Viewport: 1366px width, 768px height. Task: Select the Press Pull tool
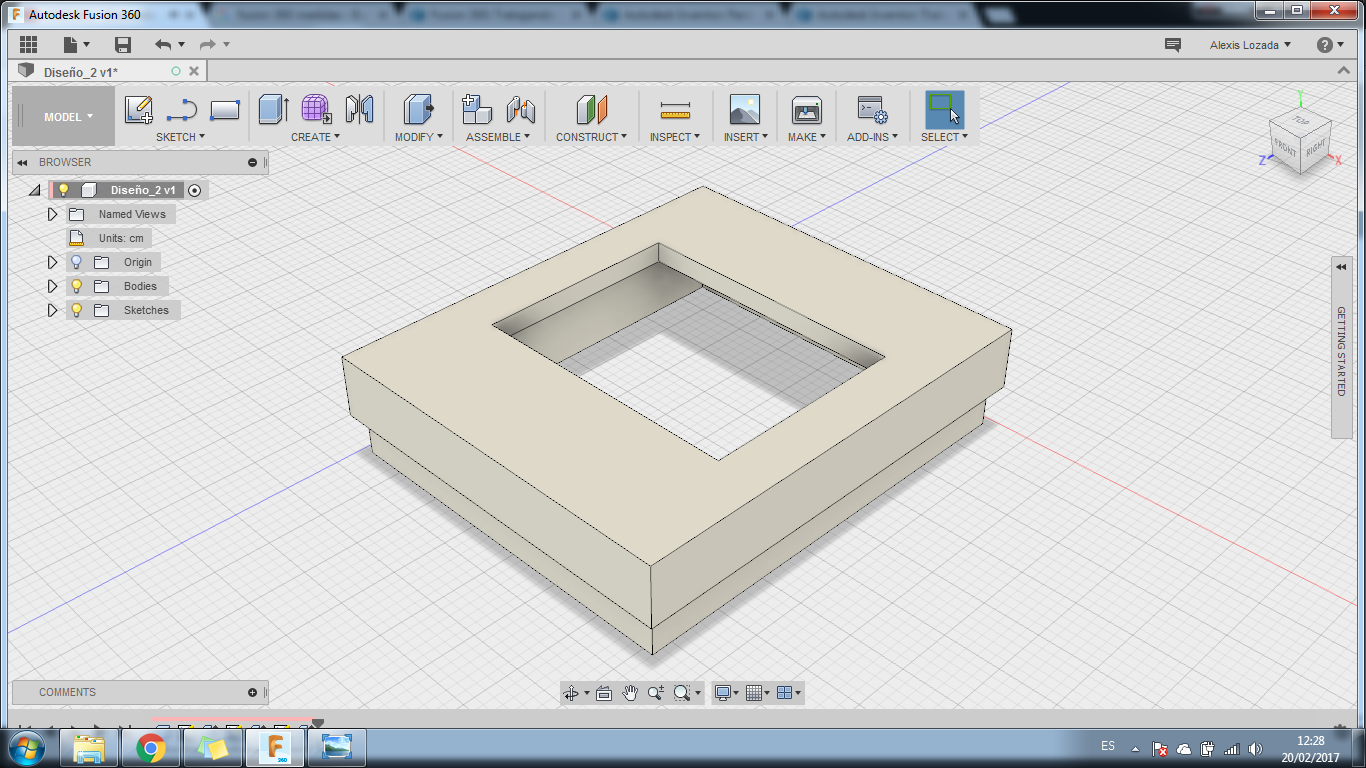(418, 109)
